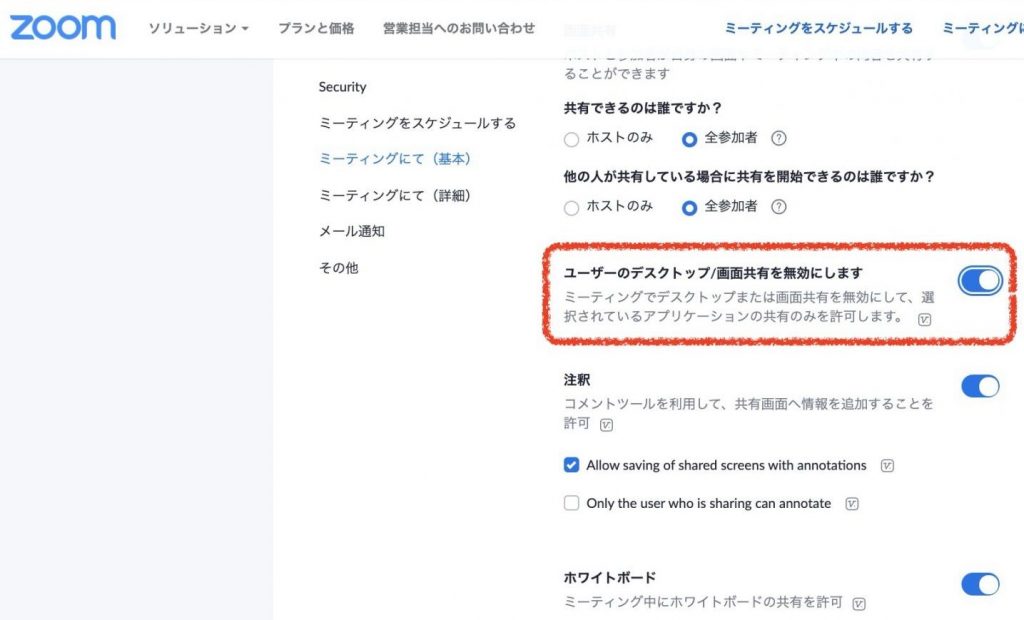Click help icon beside 全参加者 under 共有できるのは誰ですか

[x=779, y=139]
